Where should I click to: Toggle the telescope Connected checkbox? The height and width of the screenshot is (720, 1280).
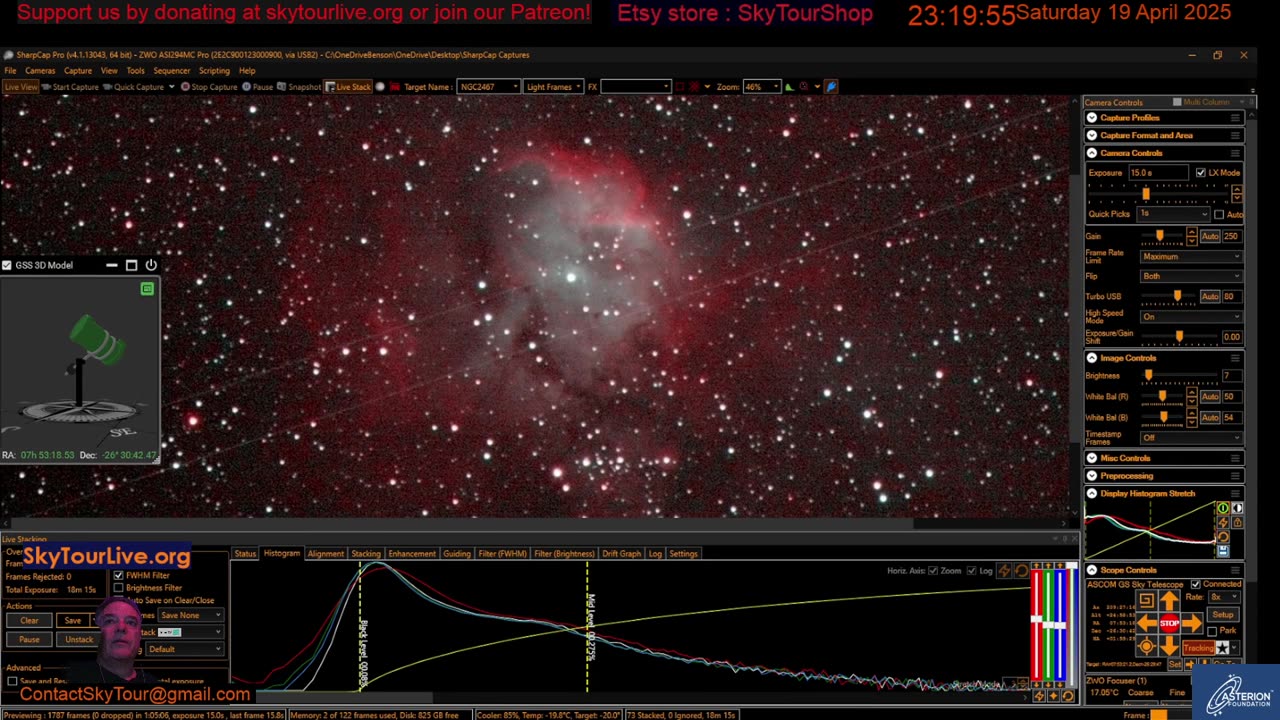[x=1195, y=584]
